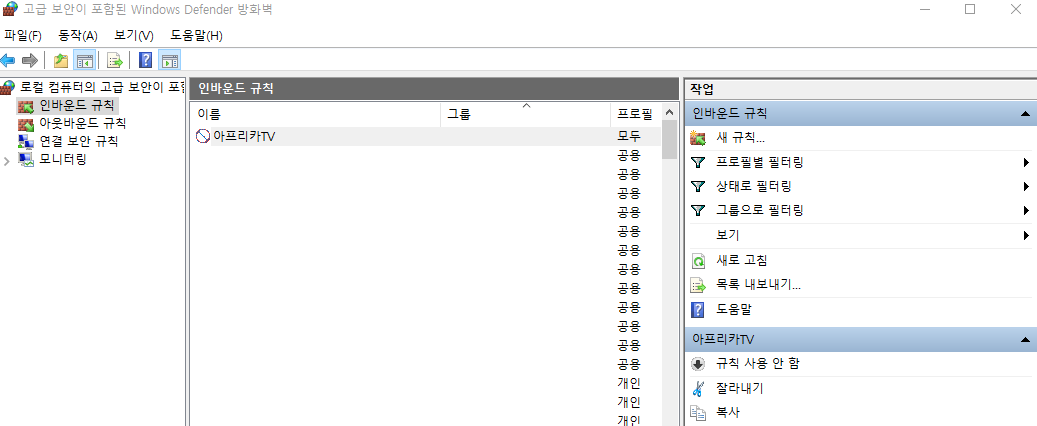Toggle the action pane show/hide icon
Image resolution: width=1037 pixels, height=426 pixels.
pos(169,61)
